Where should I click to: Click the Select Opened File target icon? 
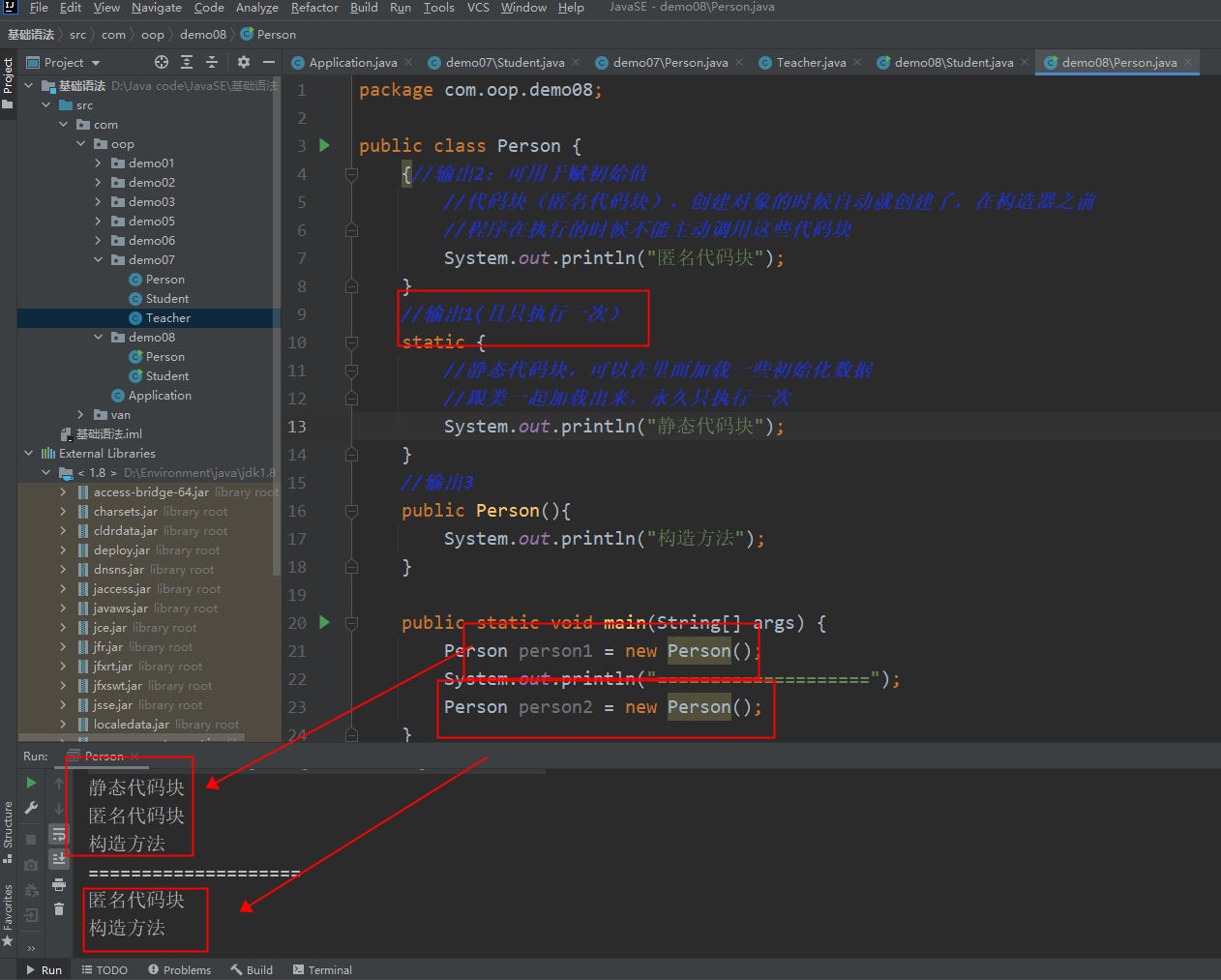(162, 62)
